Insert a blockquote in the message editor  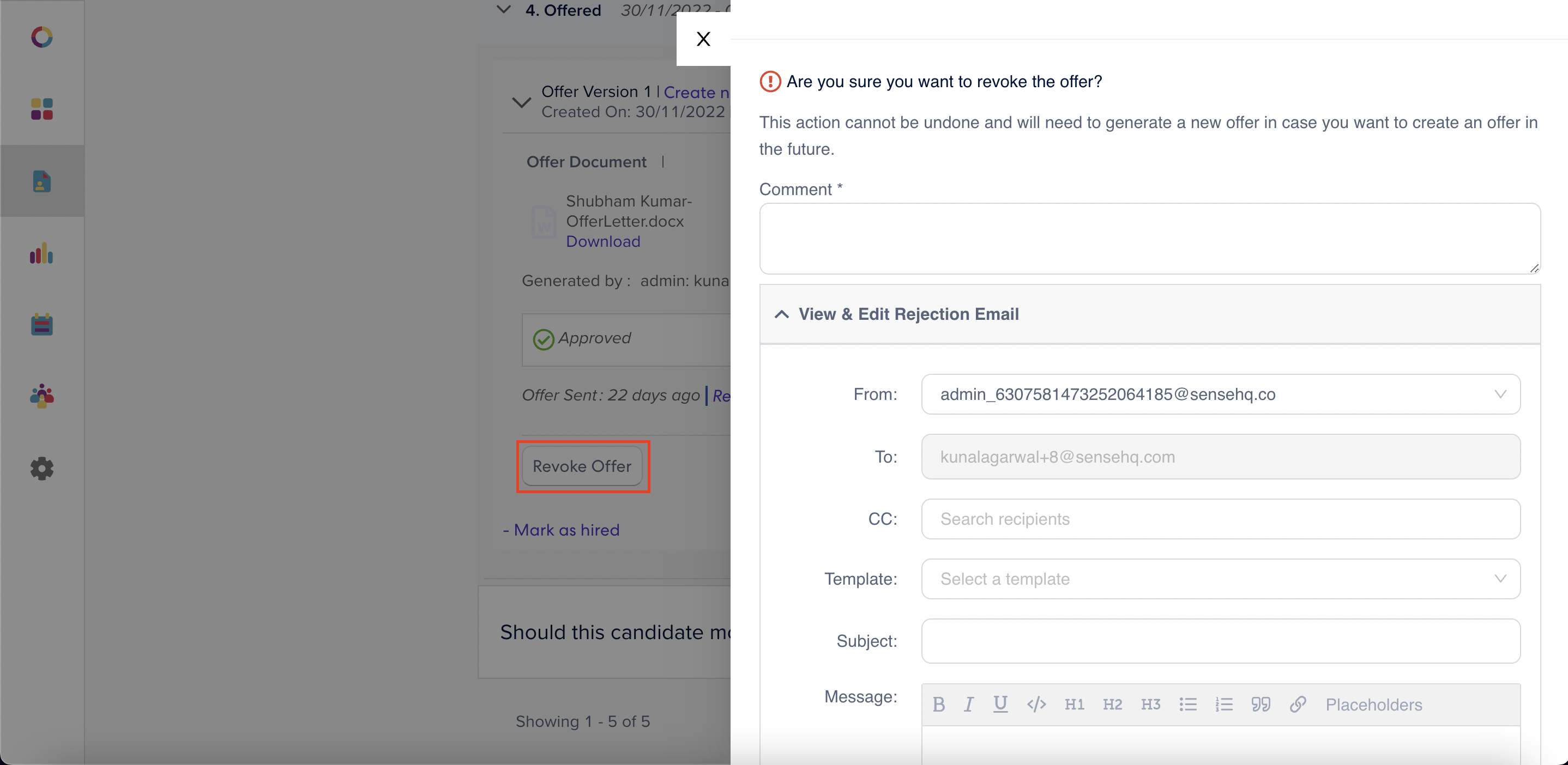pyautogui.click(x=1261, y=704)
